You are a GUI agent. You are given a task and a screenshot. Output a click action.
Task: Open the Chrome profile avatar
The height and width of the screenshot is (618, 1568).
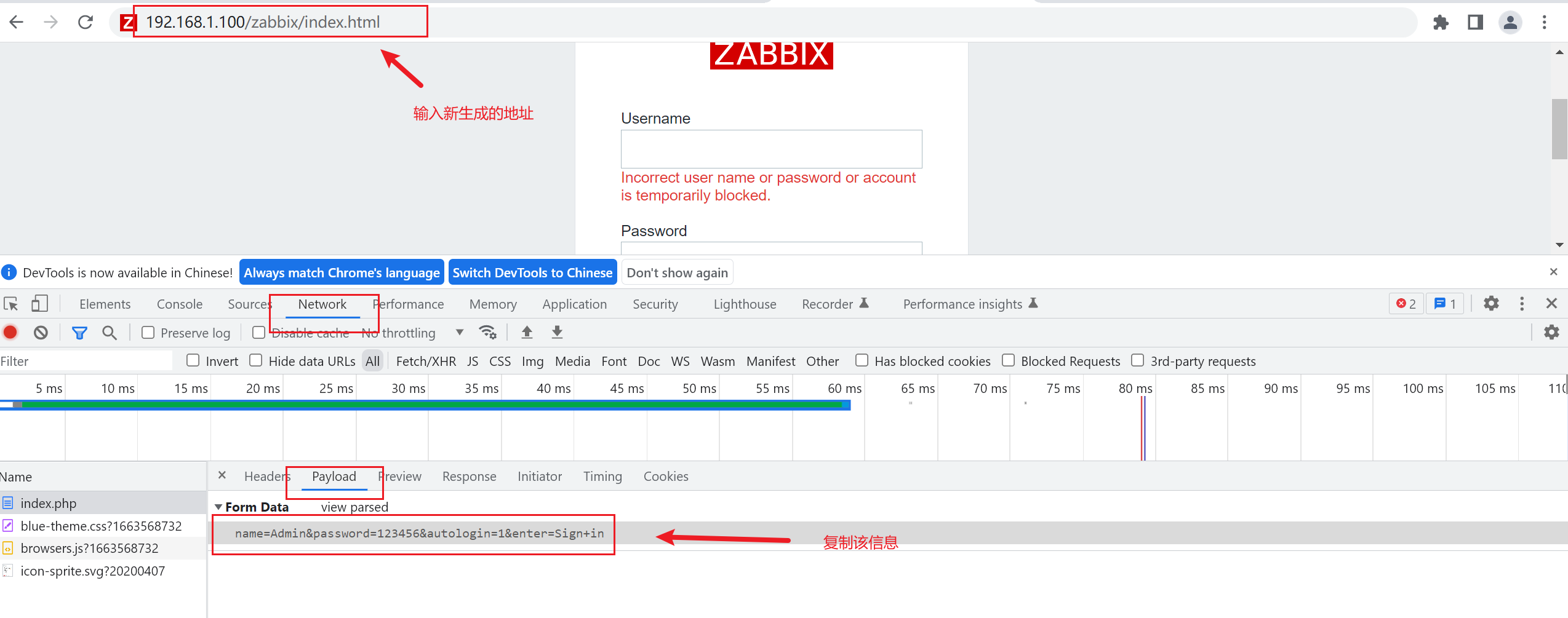coord(1510,23)
